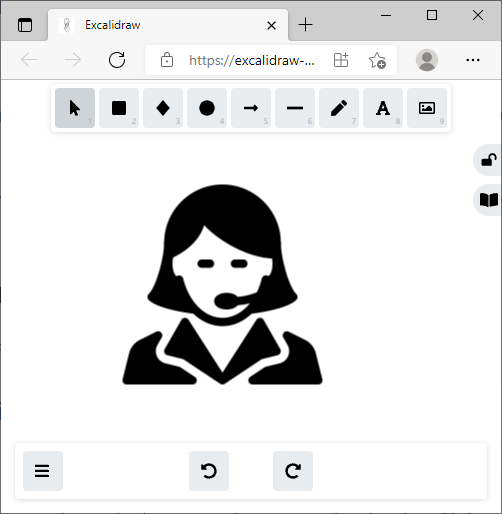Open browser Settings and more menu
Screen dimensions: 502x514
tap(473, 60)
